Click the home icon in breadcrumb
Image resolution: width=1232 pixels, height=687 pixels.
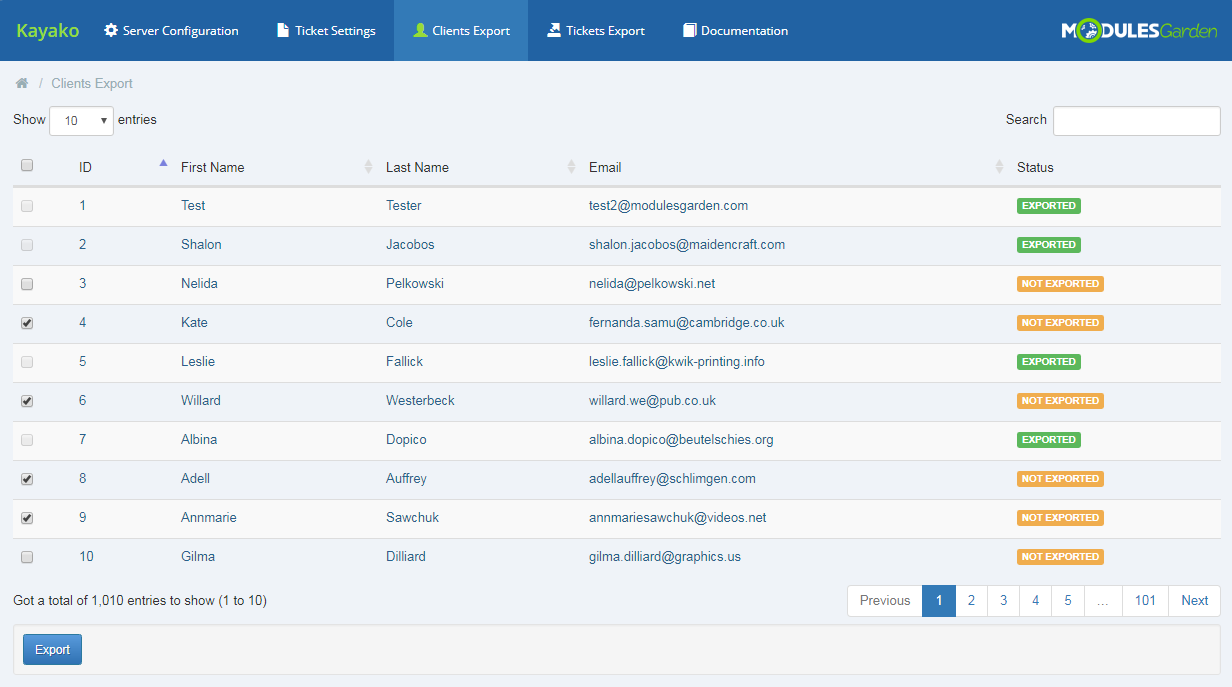[x=22, y=84]
